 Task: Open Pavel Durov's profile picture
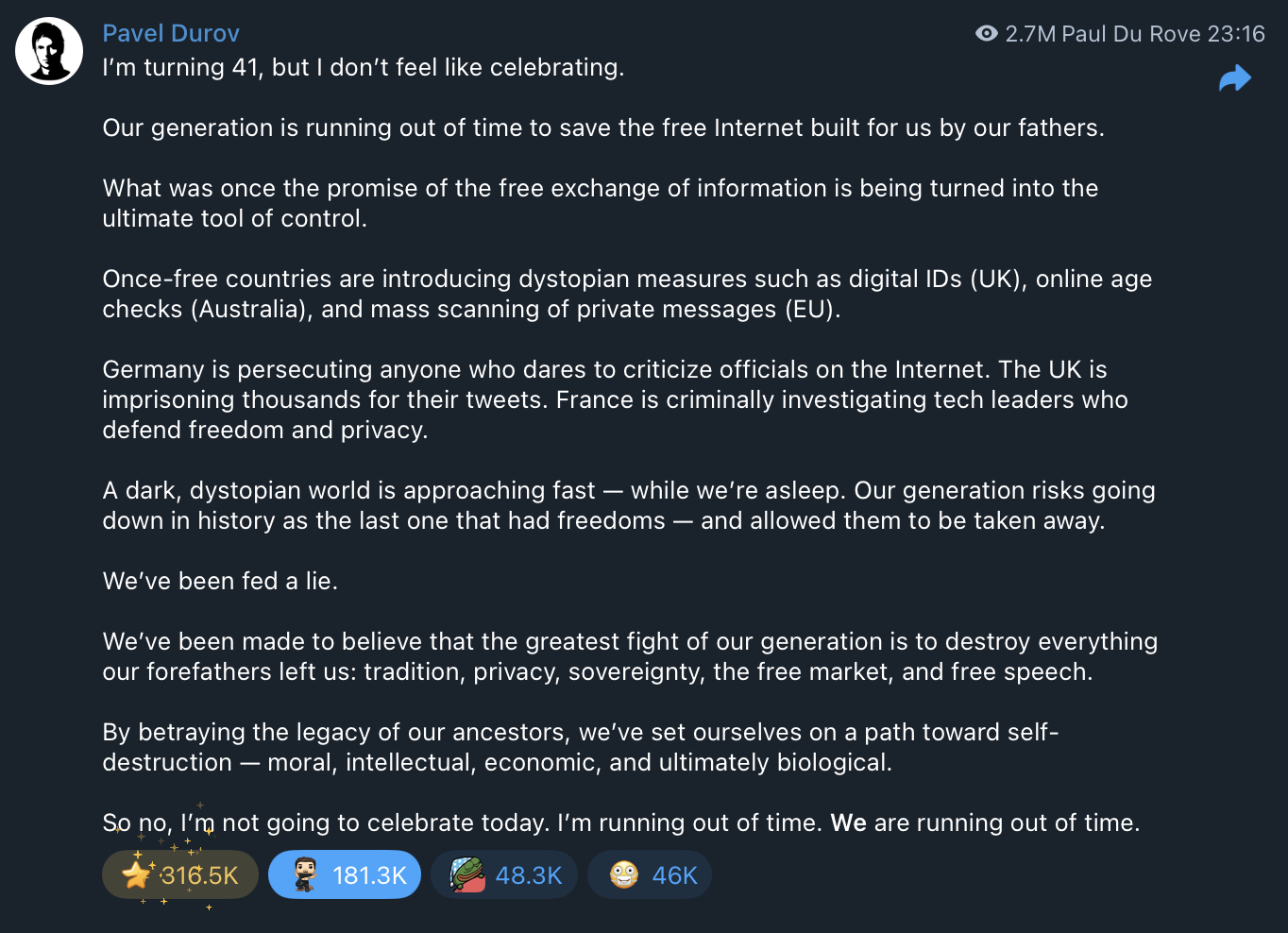pos(49,51)
